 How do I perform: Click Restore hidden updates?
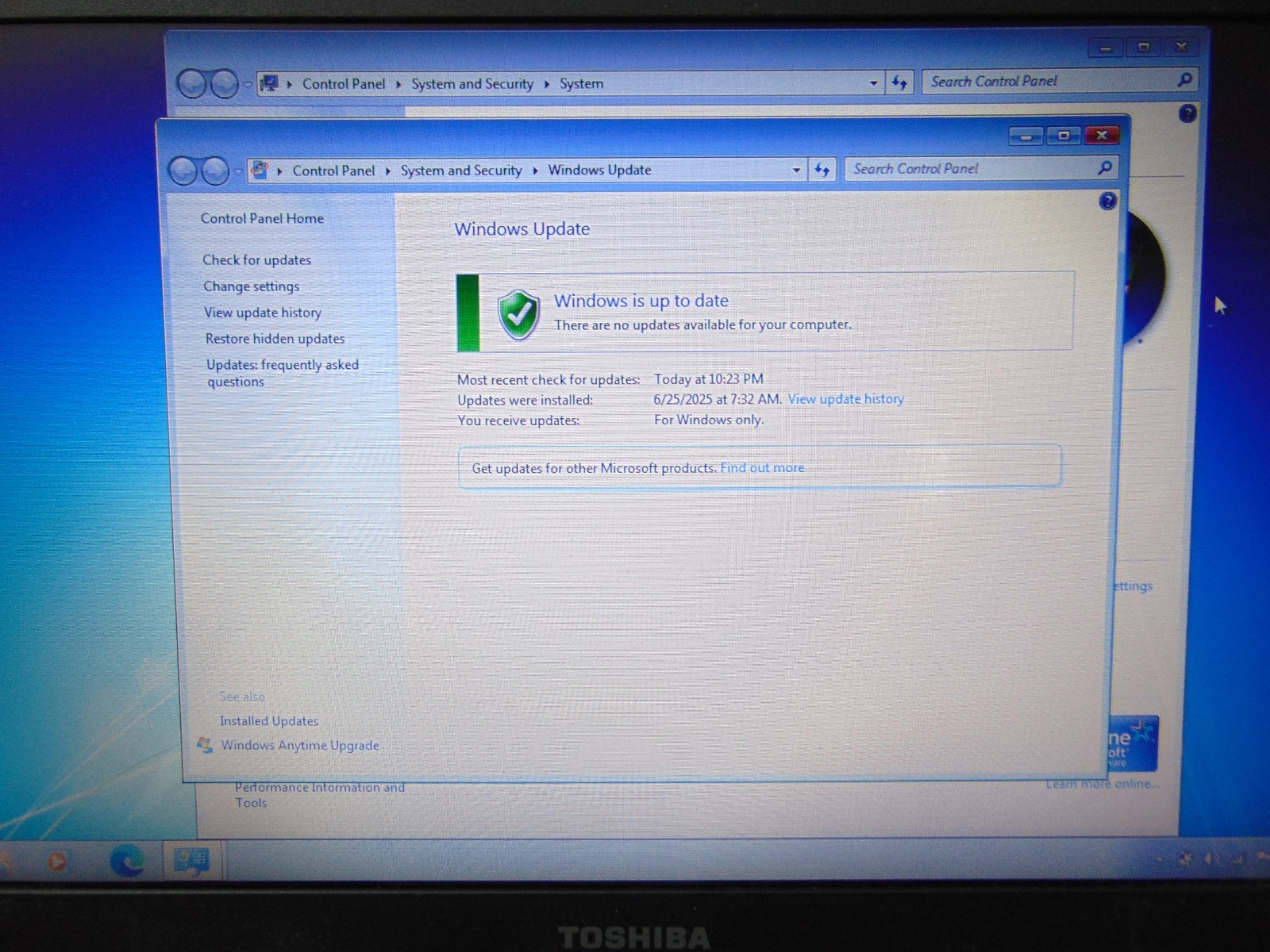click(275, 339)
